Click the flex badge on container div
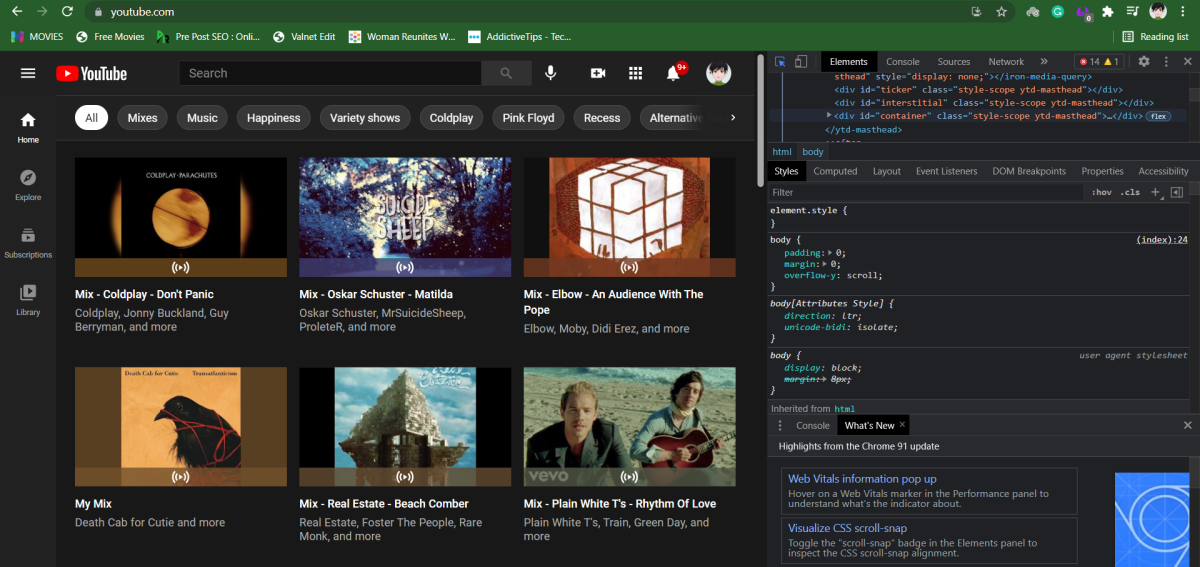This screenshot has width=1200, height=567. (x=1158, y=116)
